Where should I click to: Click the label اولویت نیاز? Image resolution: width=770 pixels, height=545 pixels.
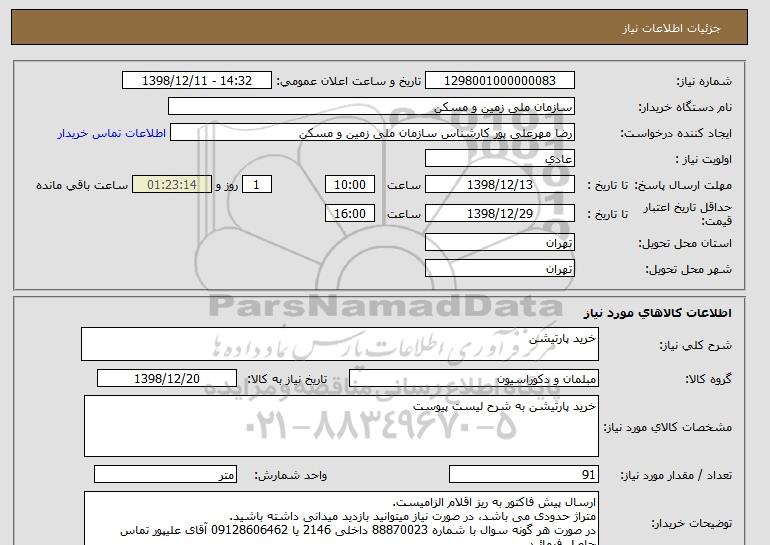(x=703, y=159)
